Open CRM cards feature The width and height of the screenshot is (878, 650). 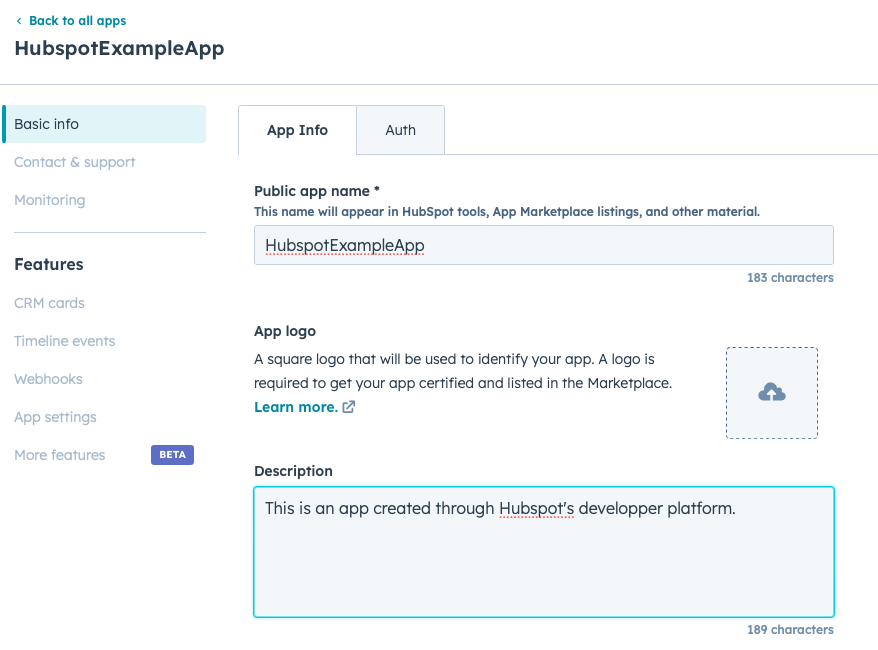(x=49, y=303)
